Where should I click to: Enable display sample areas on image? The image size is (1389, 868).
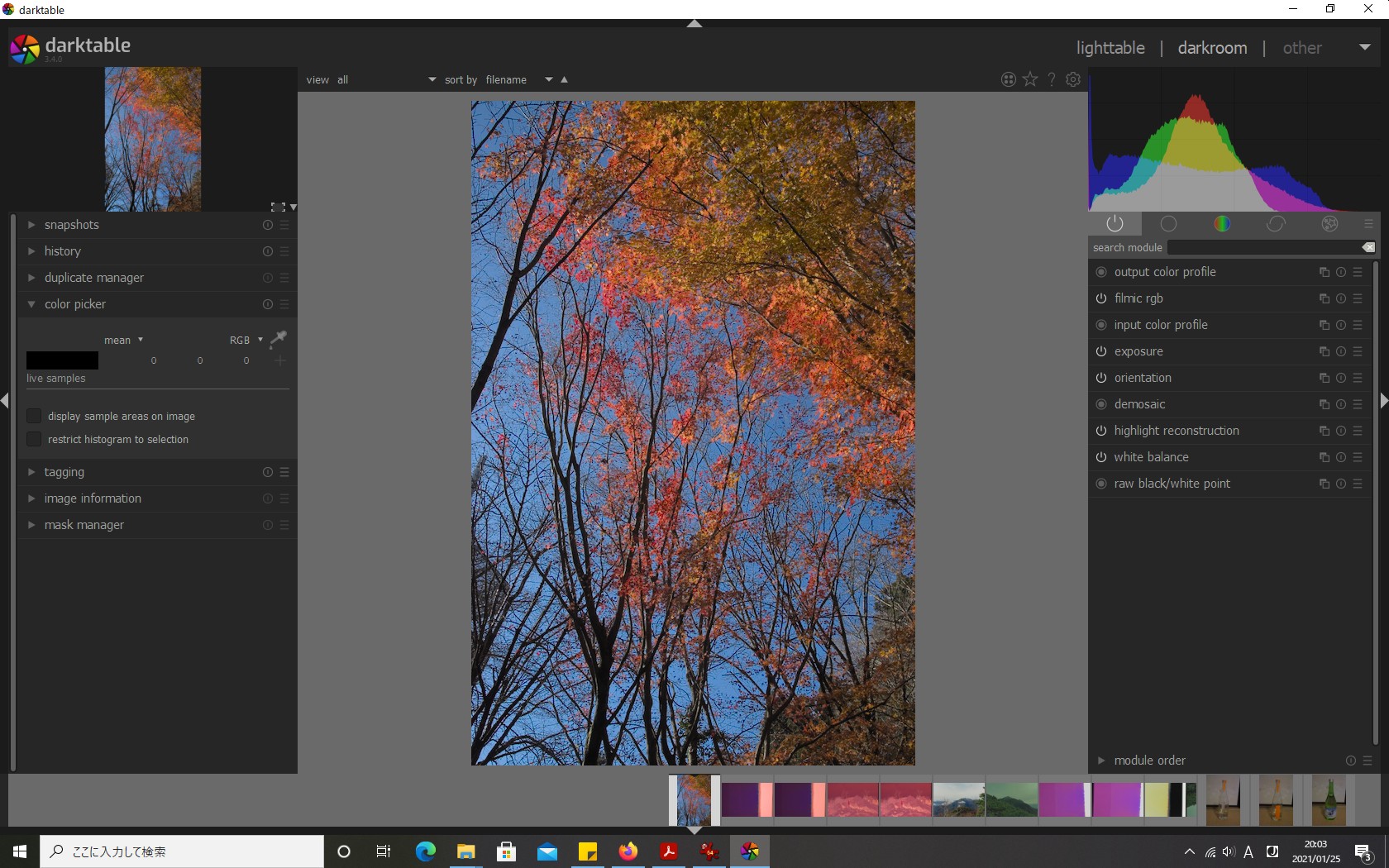click(34, 416)
